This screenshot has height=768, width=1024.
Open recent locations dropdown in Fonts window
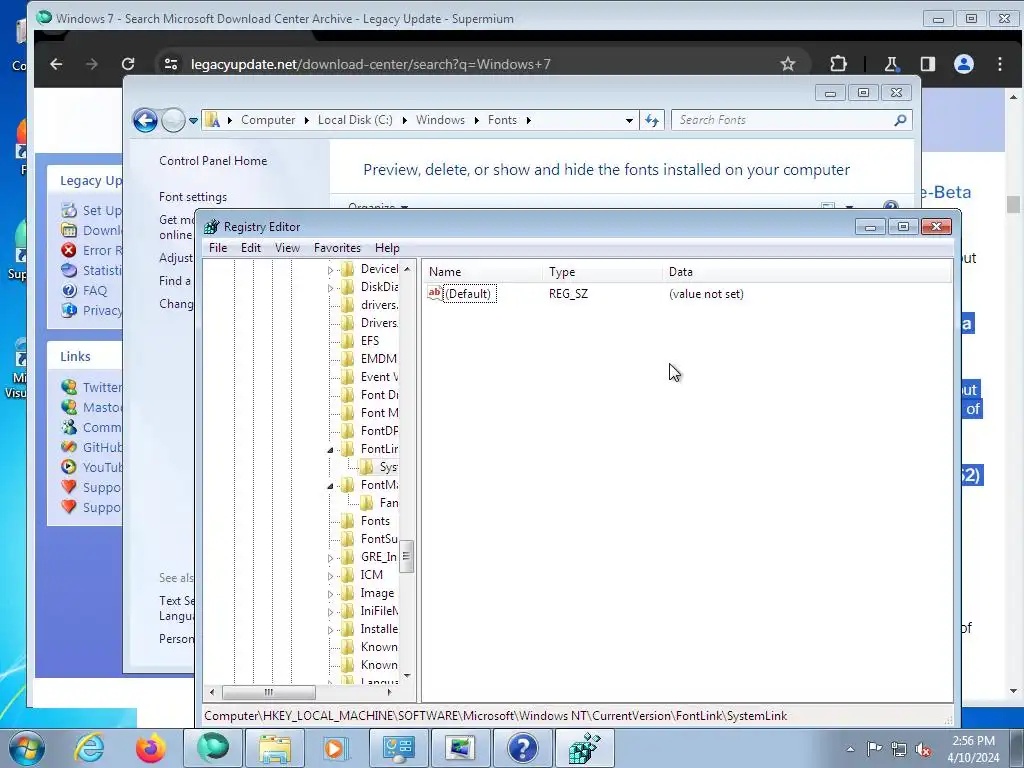(193, 121)
